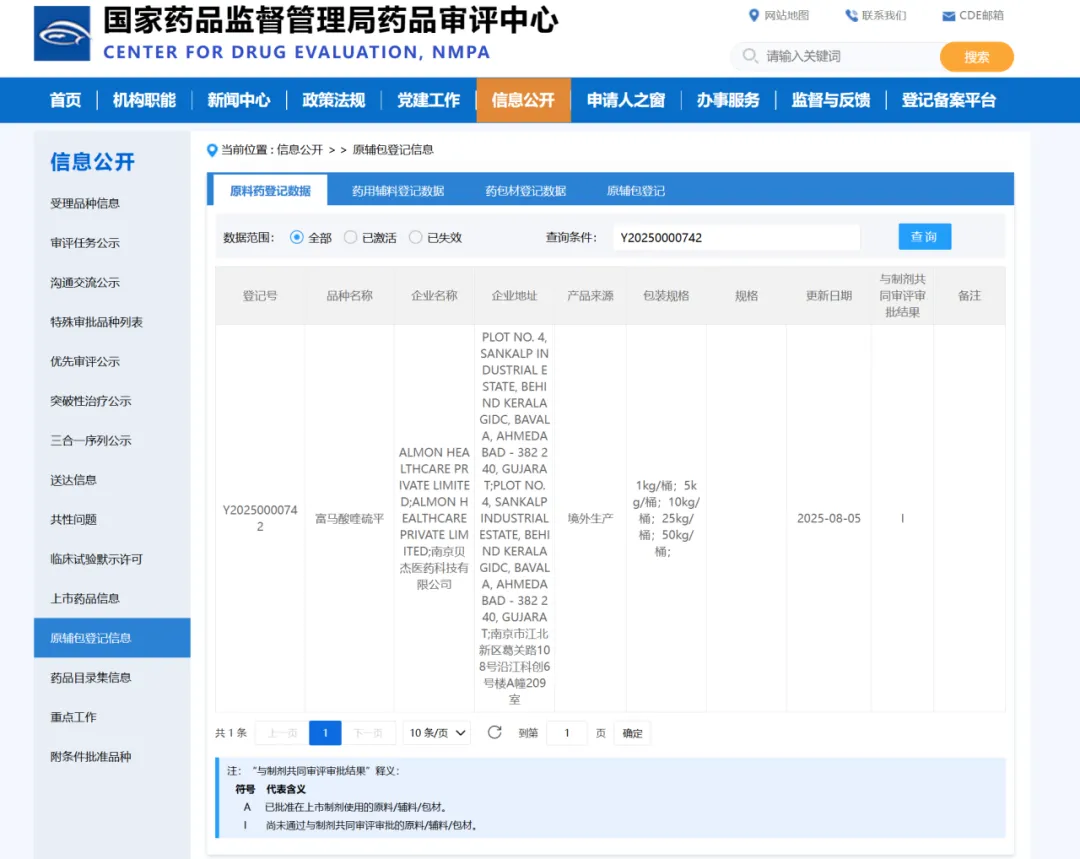Click the 信息公开 breadcrumb link

tap(300, 150)
